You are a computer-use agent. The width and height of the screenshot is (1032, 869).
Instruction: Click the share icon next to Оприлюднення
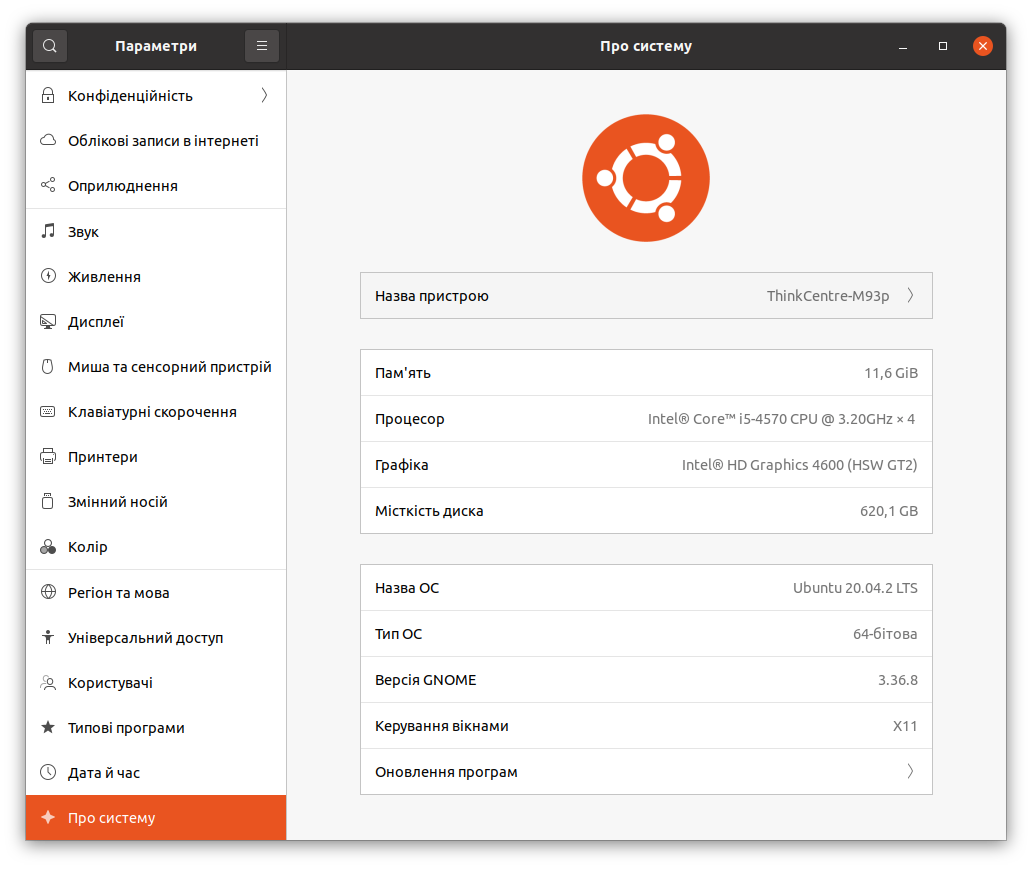click(47, 186)
